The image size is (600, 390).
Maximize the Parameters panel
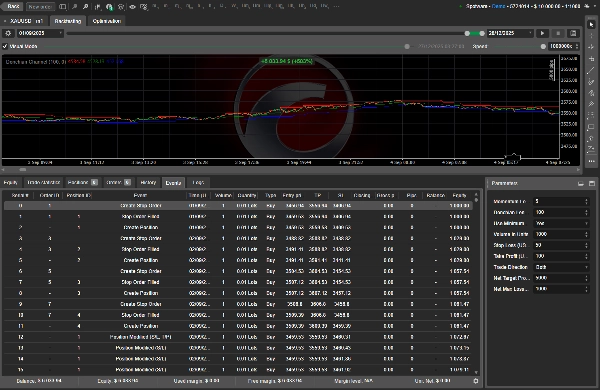point(592,184)
